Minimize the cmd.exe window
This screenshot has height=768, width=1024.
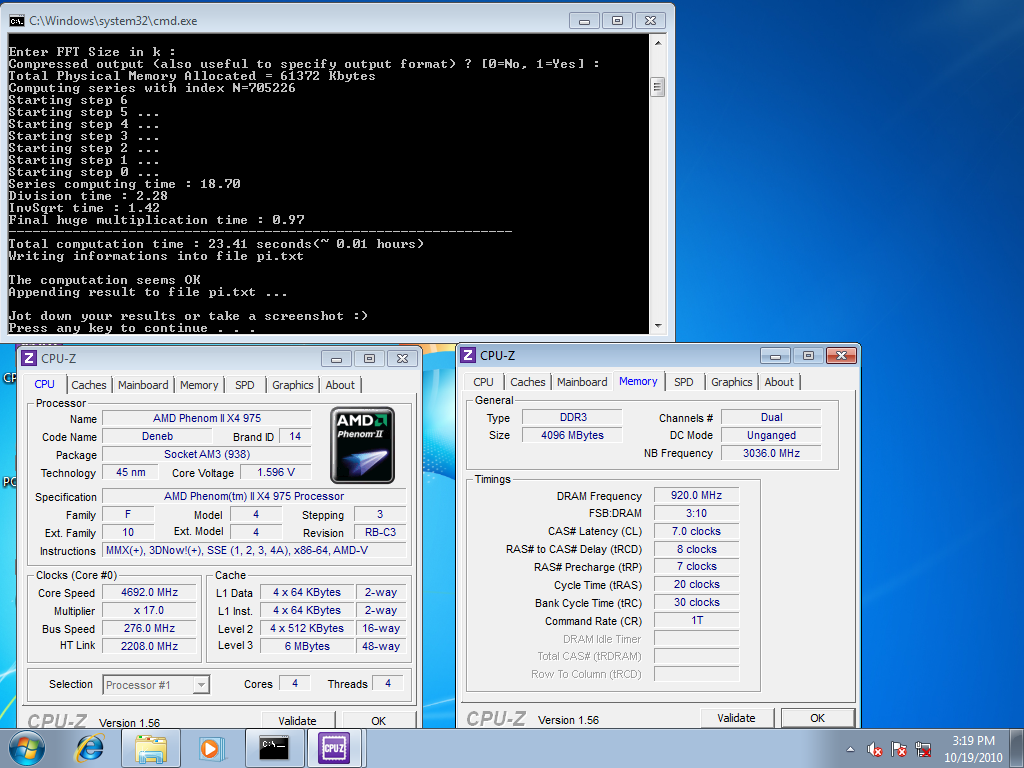pyautogui.click(x=584, y=21)
